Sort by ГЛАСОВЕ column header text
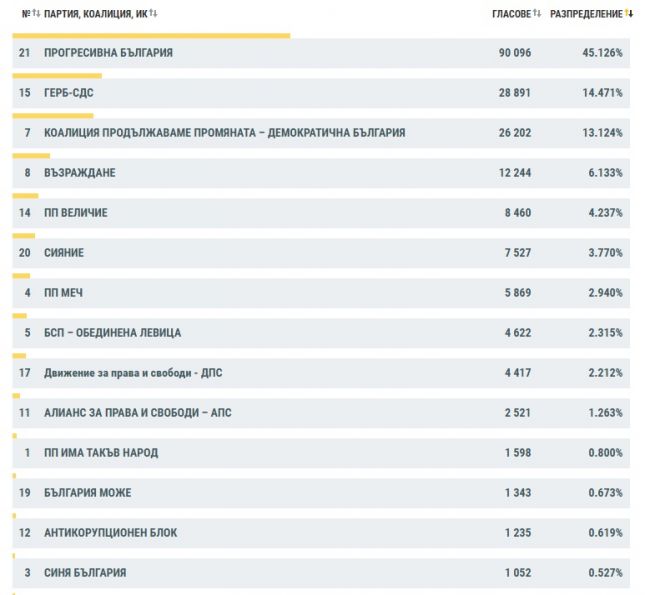Image resolution: width=645 pixels, height=595 pixels. (510, 14)
